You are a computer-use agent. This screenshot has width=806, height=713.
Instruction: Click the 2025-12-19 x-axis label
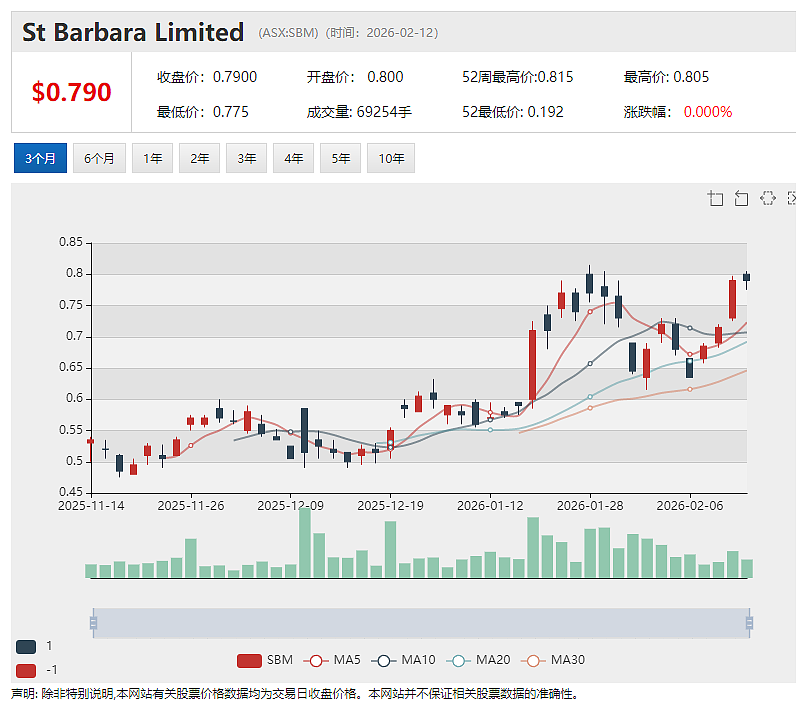point(390,506)
